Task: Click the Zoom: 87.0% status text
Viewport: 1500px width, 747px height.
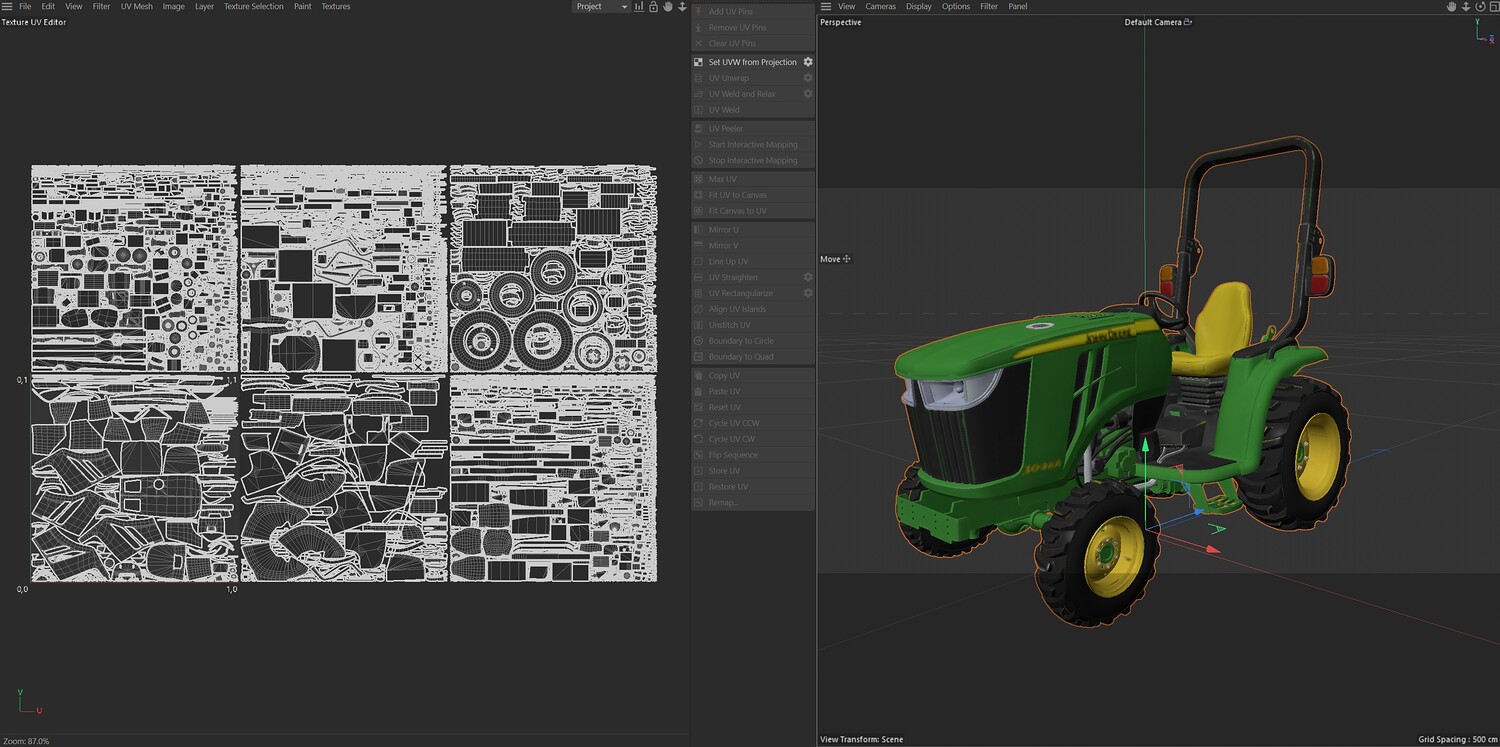Action: 26,741
